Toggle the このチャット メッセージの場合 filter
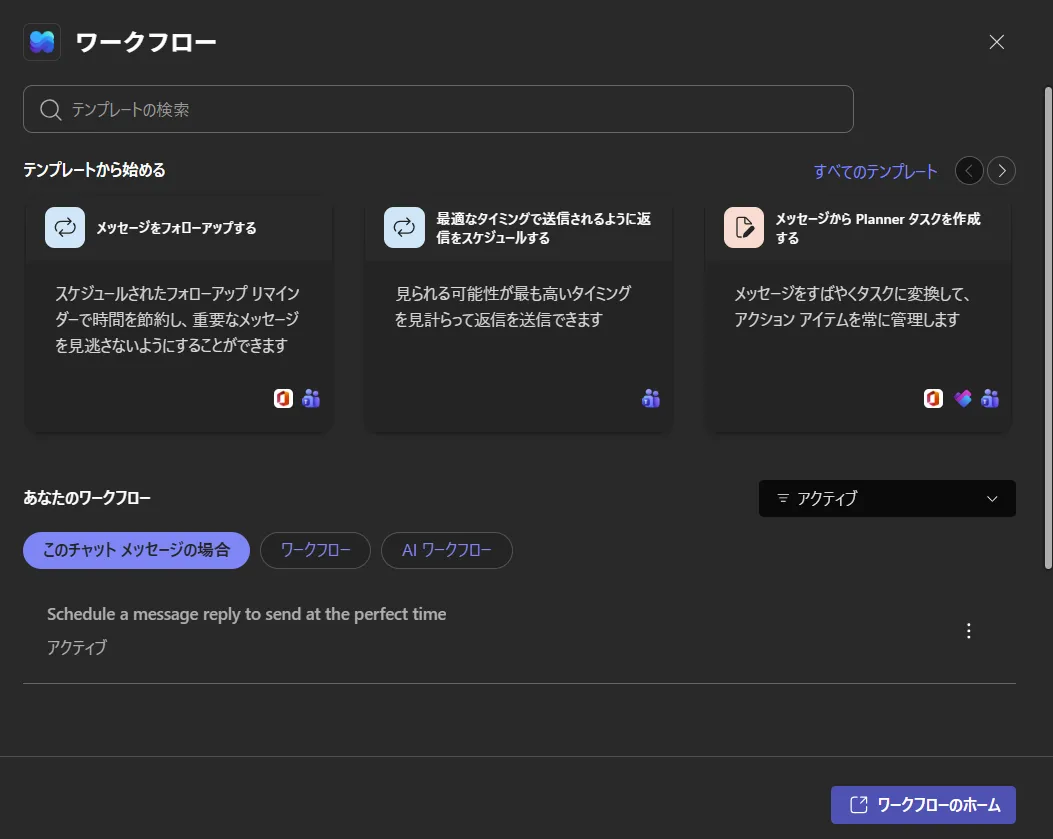Image resolution: width=1053 pixels, height=839 pixels. 135,550
